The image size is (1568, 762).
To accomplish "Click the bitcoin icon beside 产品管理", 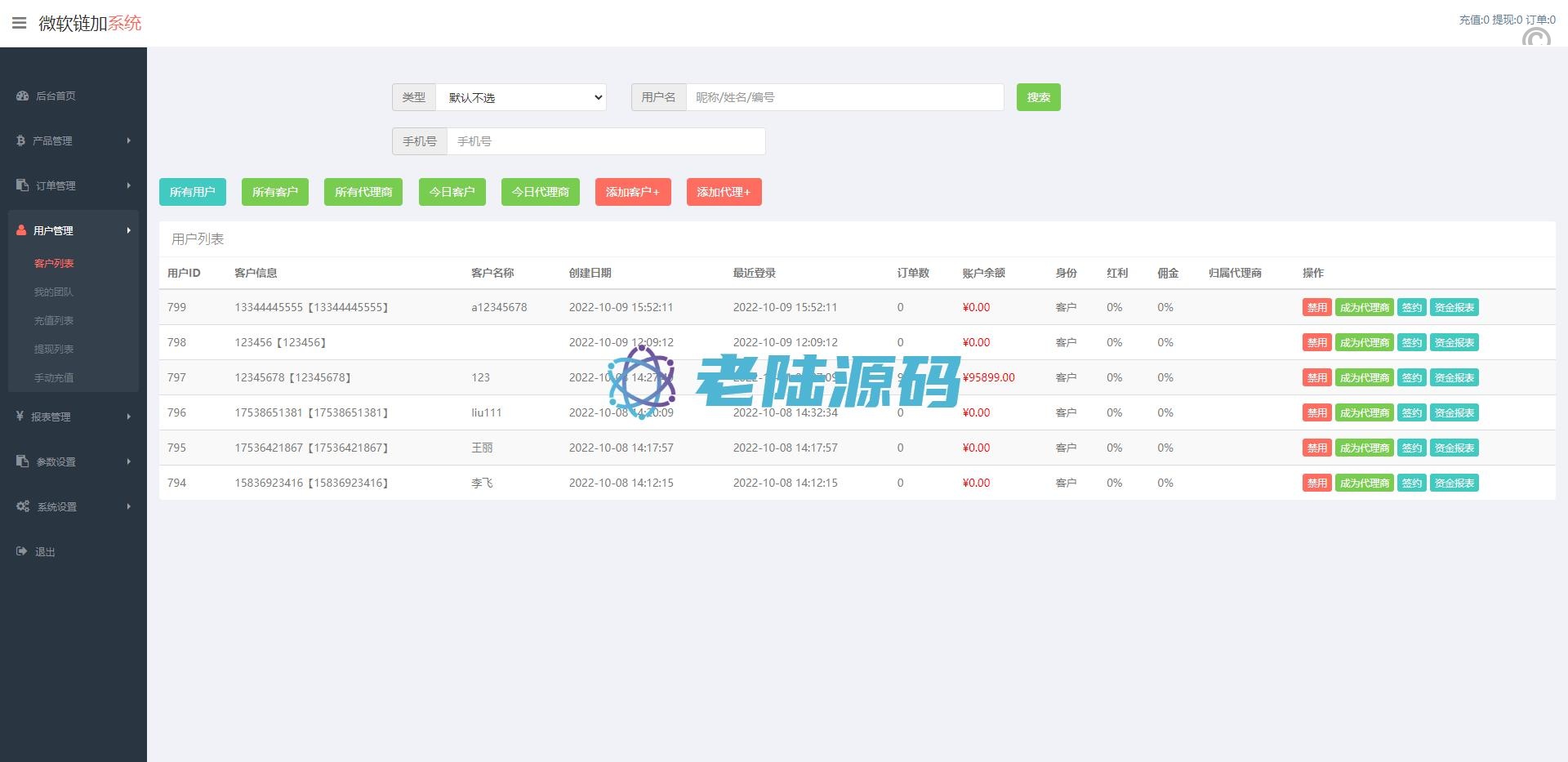I will point(20,140).
